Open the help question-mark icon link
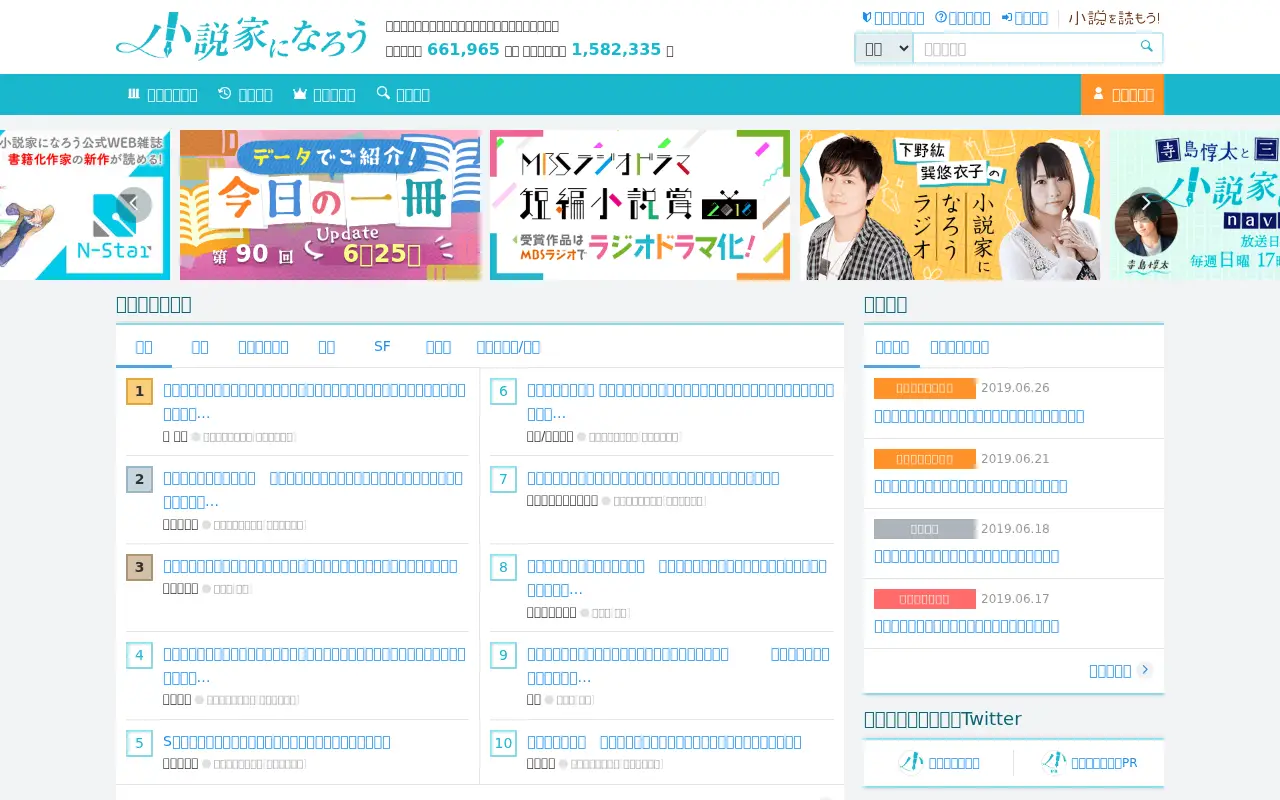Viewport: 1280px width, 800px height. [963, 18]
